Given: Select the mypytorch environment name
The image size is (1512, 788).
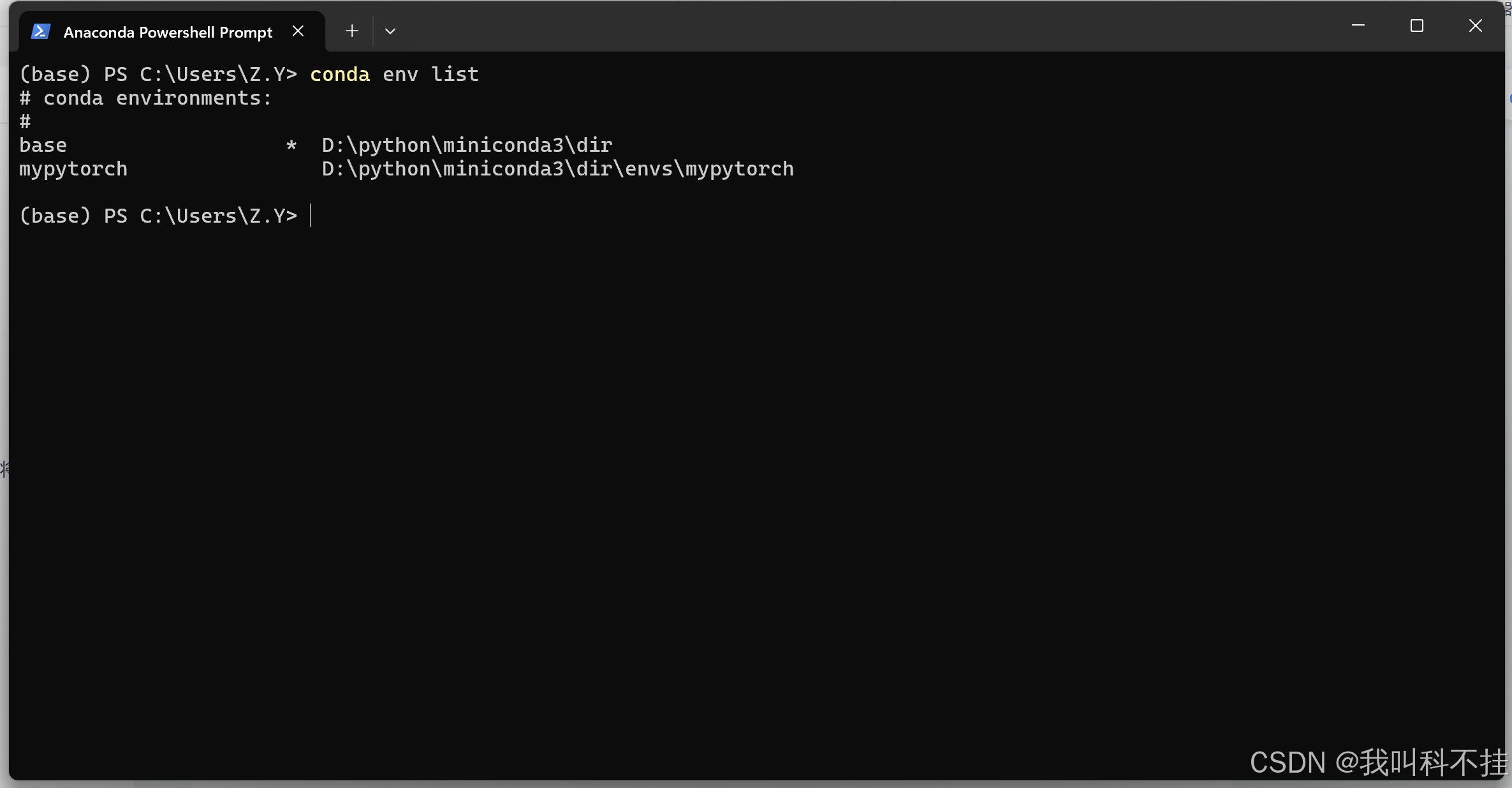Looking at the screenshot, I should click(x=73, y=169).
